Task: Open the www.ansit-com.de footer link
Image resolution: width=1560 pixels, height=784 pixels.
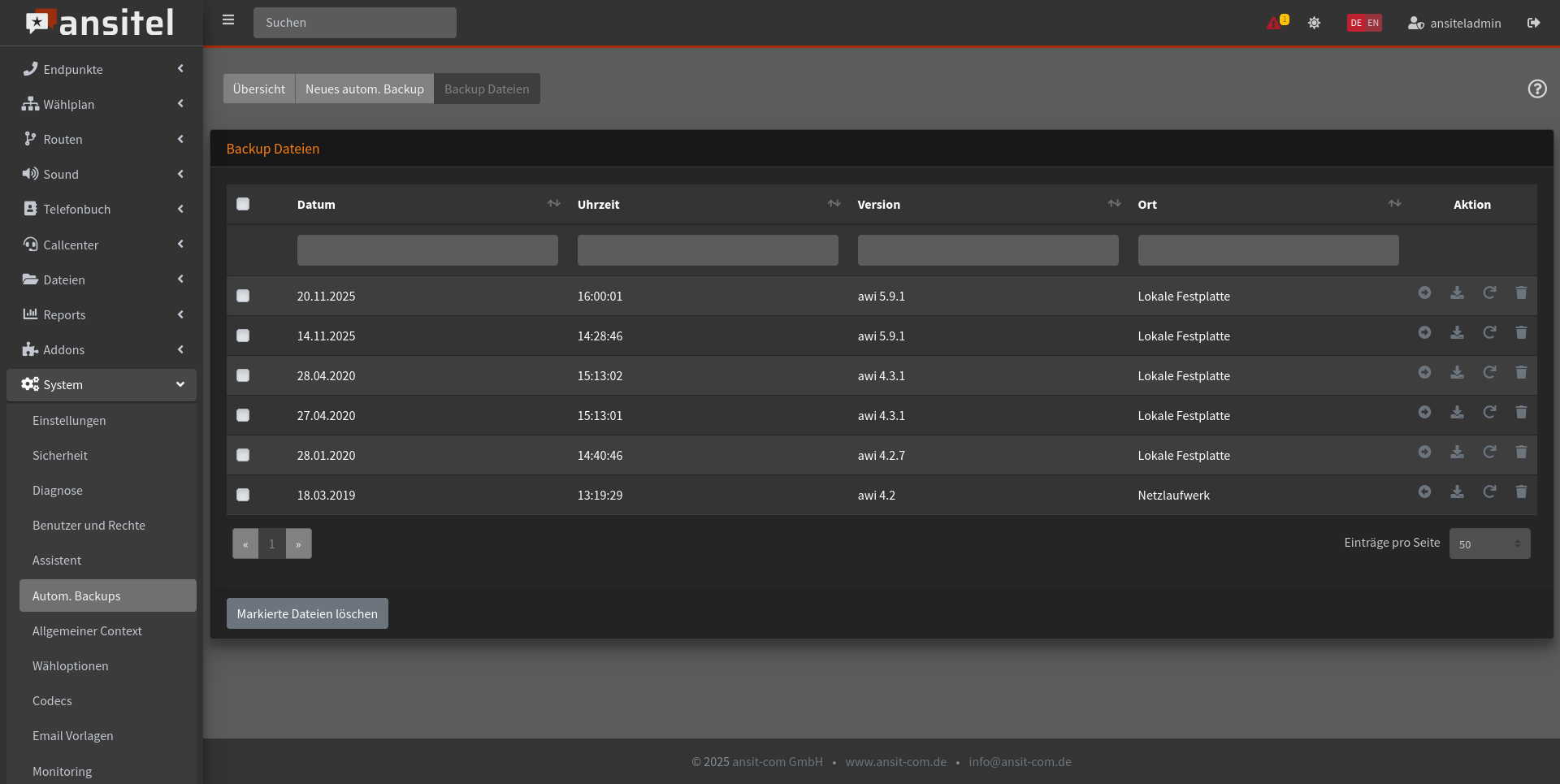Action: [895, 761]
